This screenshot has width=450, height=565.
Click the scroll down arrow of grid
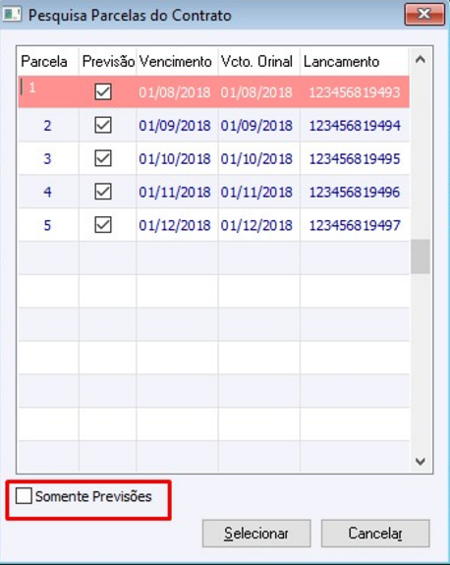pos(420,461)
